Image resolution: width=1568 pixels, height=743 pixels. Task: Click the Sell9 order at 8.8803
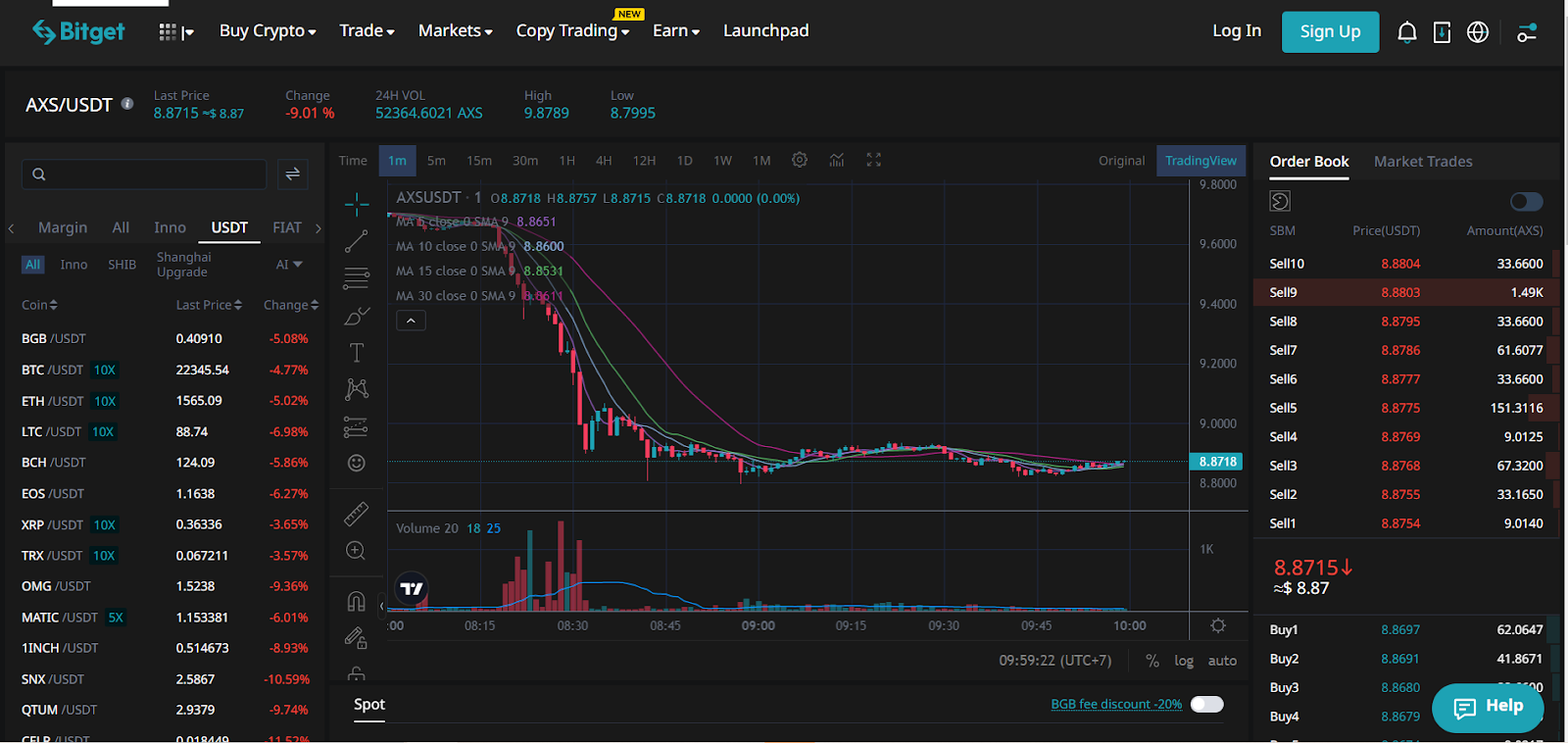pos(1406,292)
